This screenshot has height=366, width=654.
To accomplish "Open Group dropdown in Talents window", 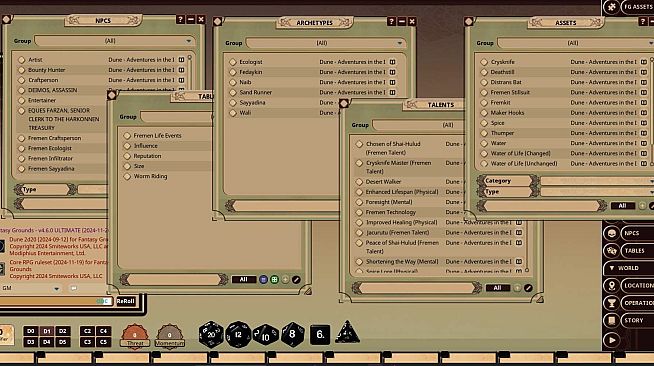I will click(x=419, y=125).
